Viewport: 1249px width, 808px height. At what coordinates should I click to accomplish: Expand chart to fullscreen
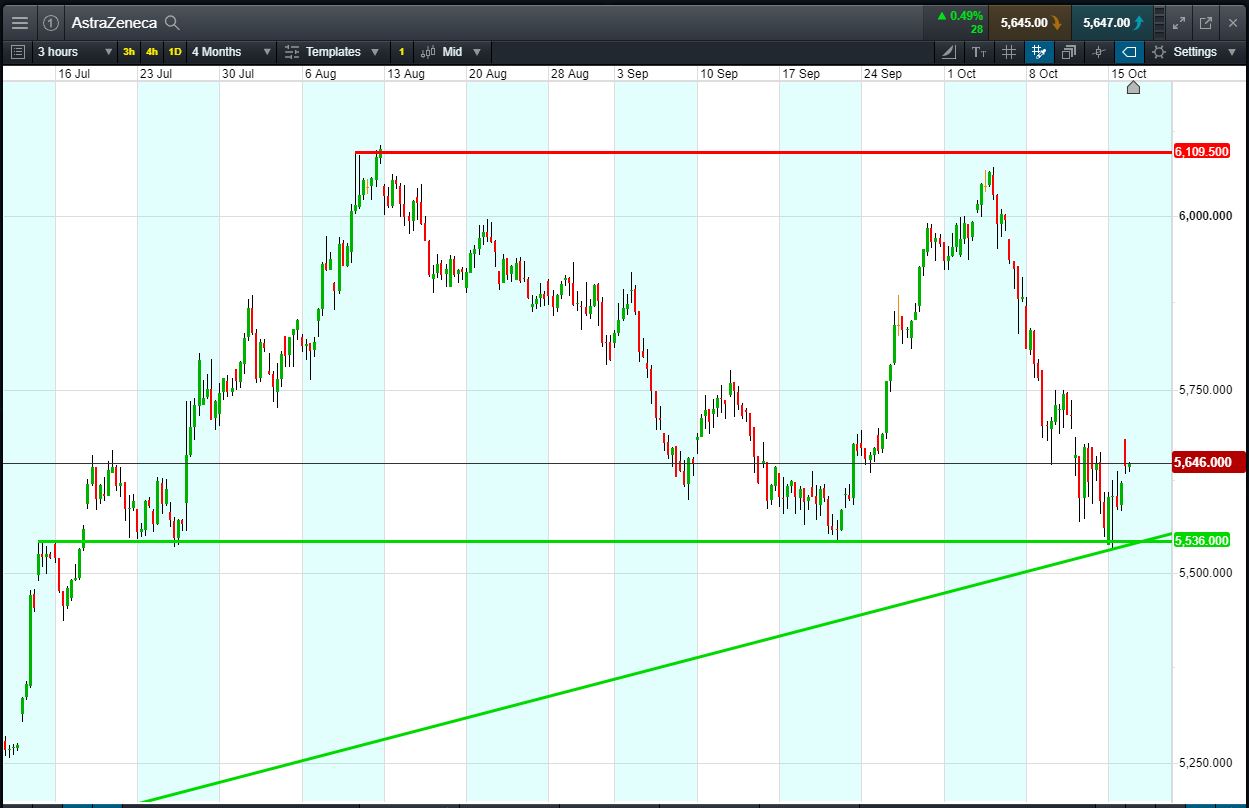(1178, 22)
